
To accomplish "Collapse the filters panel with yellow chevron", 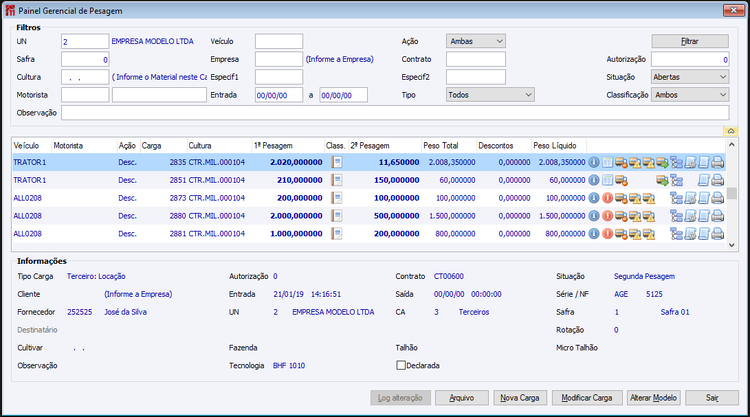I will (x=730, y=131).
